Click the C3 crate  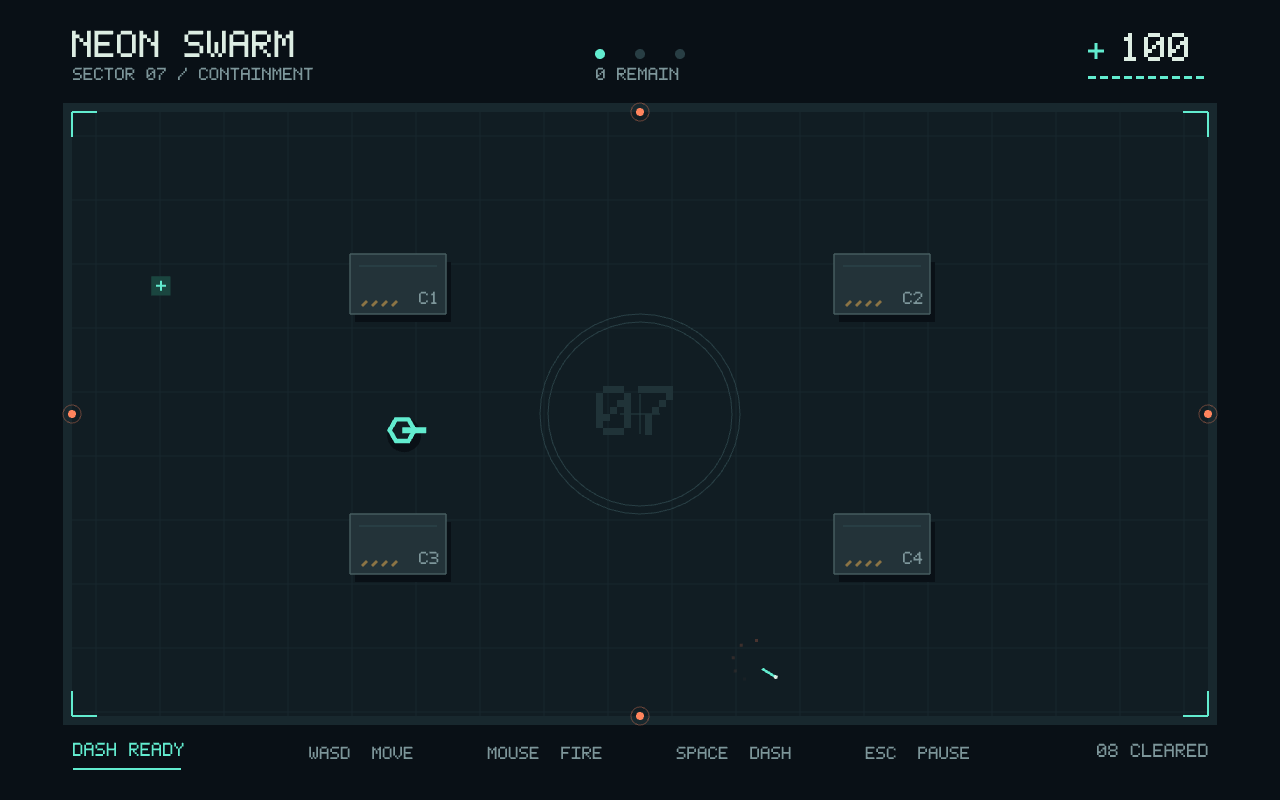click(398, 544)
